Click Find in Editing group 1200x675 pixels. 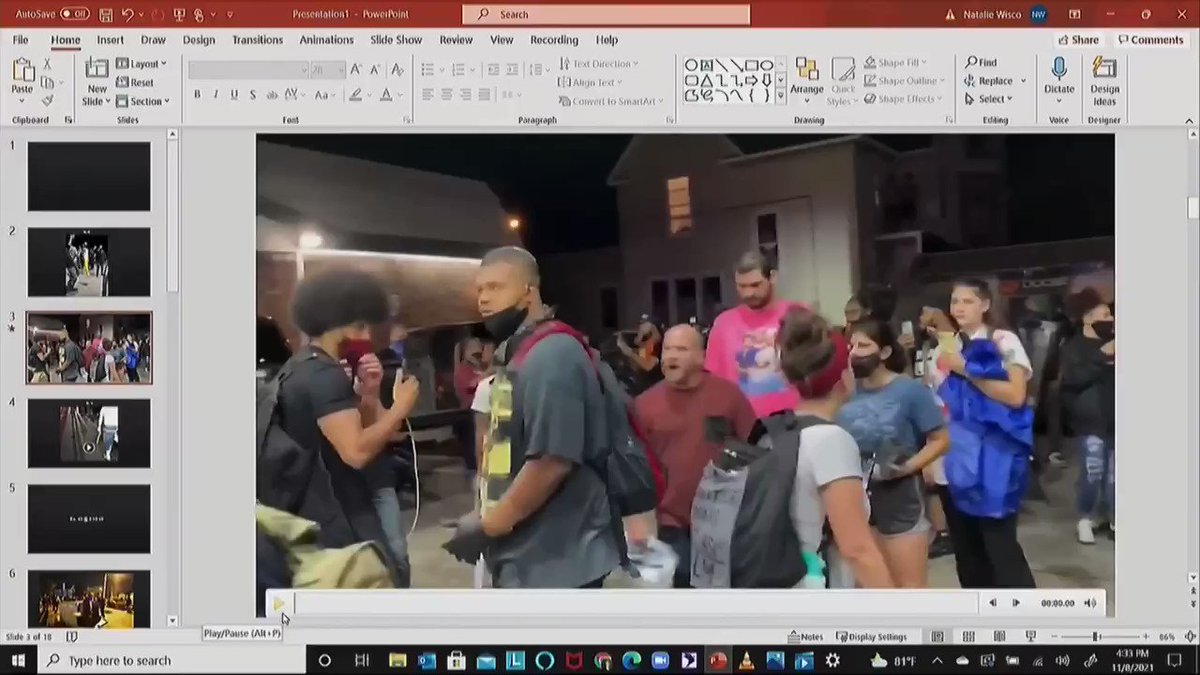980,62
